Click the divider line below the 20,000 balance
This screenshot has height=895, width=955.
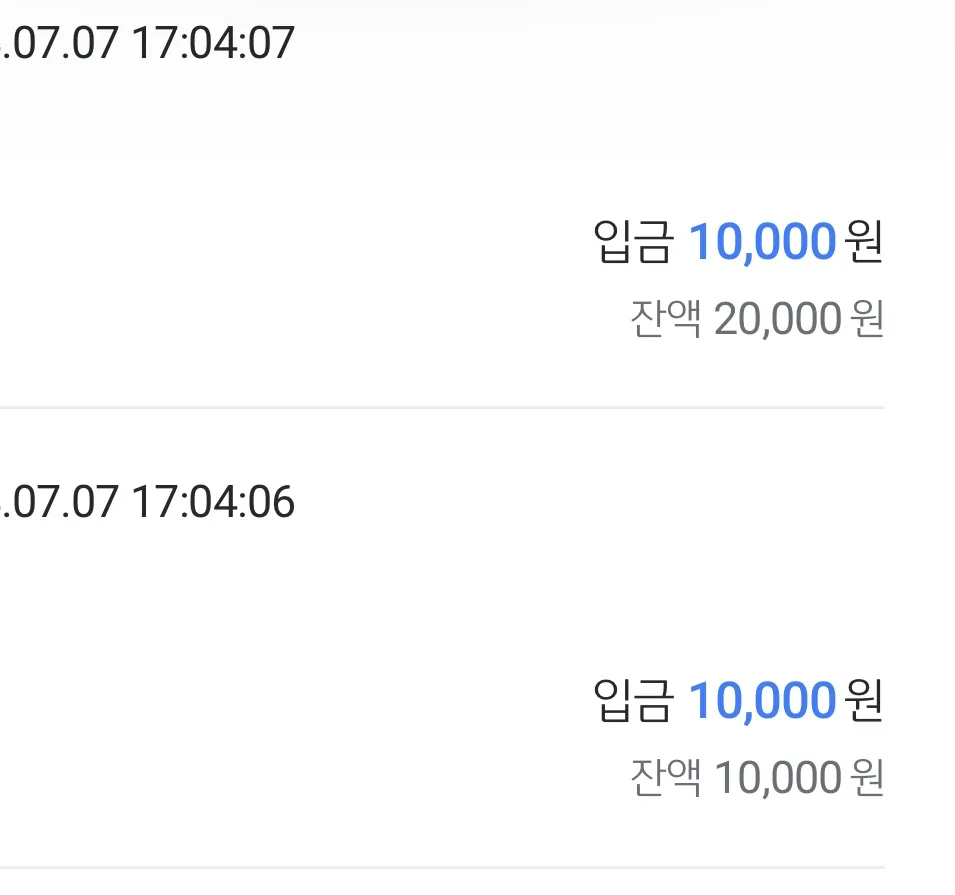442,408
